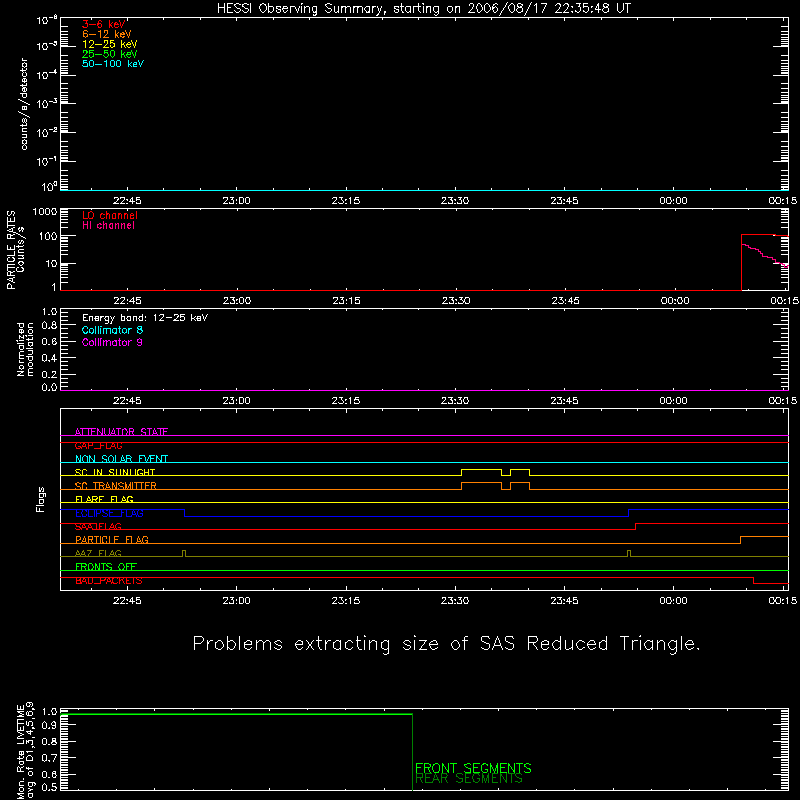Select the LO channel legend label

tap(110, 215)
